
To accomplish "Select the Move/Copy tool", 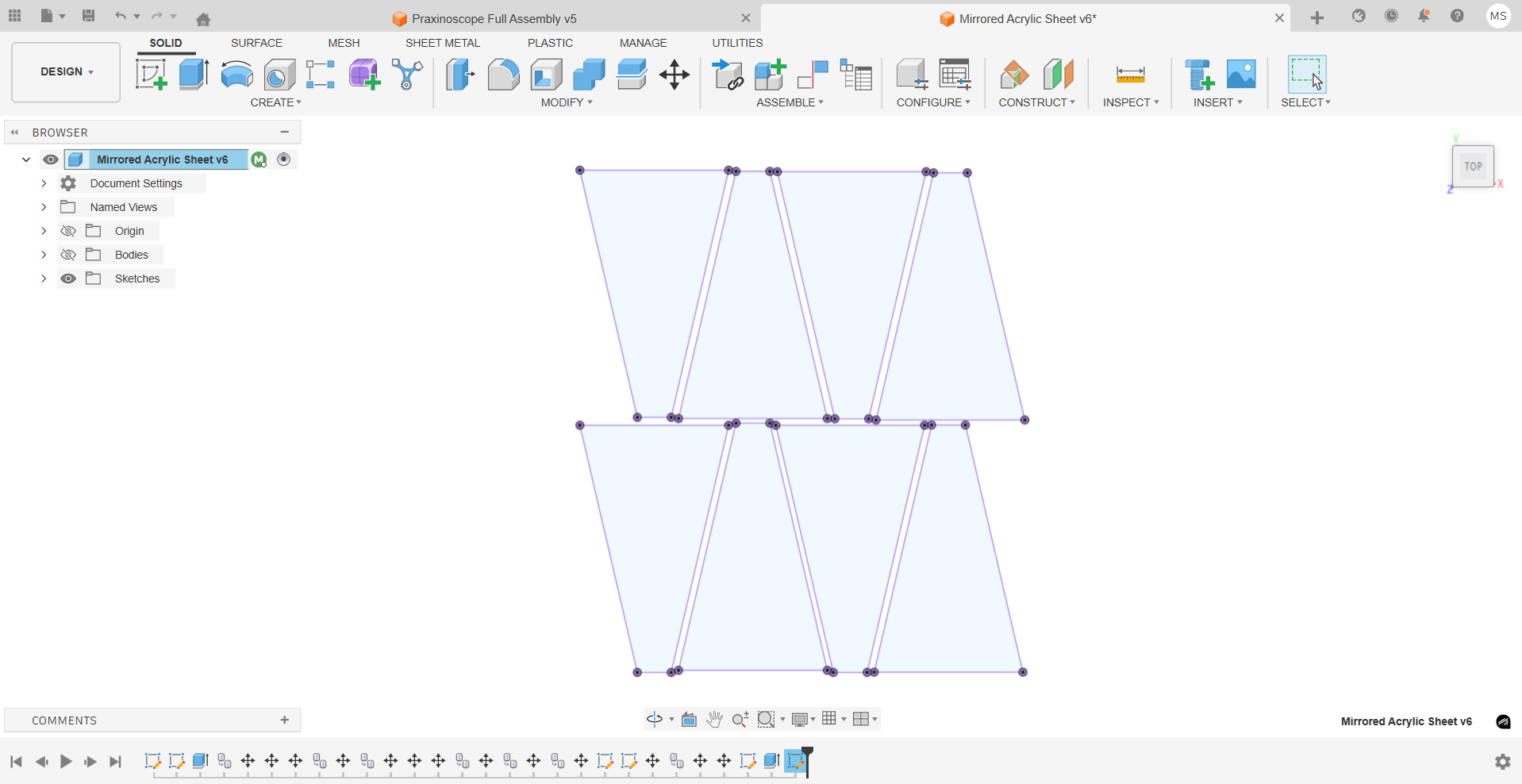I will coord(675,75).
